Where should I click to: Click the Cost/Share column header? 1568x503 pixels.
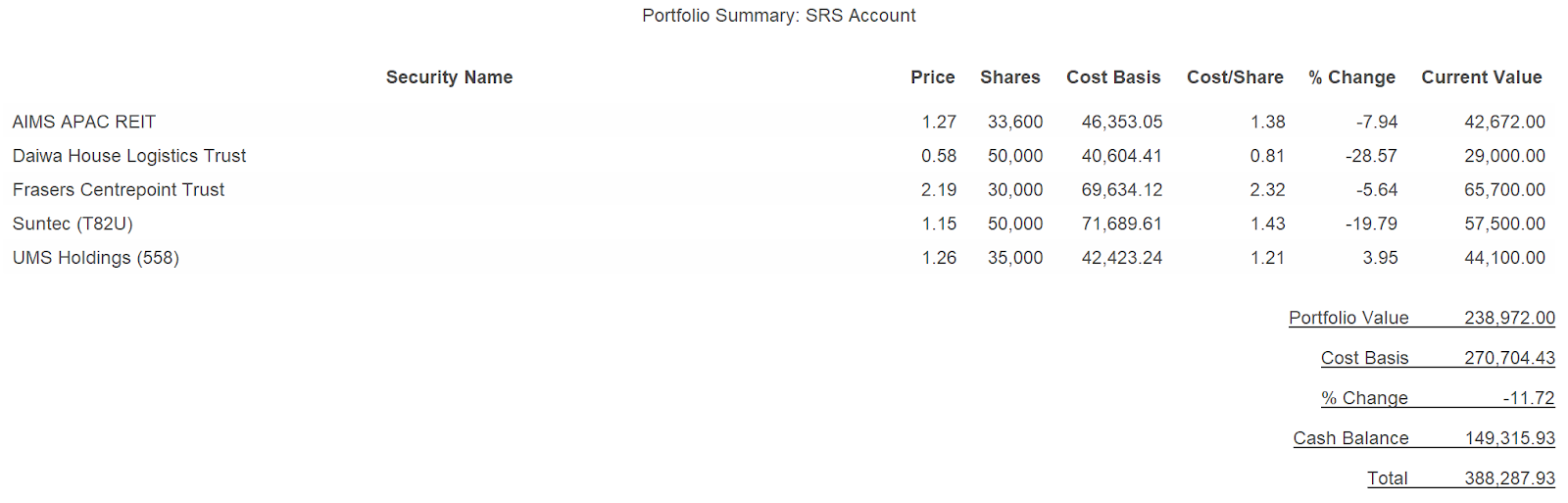[x=1235, y=77]
